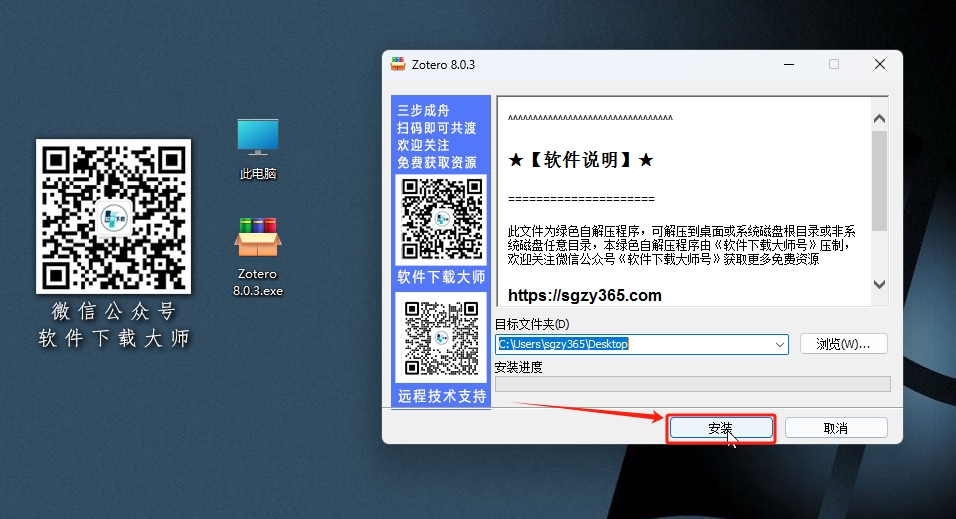956x519 pixels.
Task: Select the Zotero 8.0.3.exe desktop icon
Action: (258, 257)
